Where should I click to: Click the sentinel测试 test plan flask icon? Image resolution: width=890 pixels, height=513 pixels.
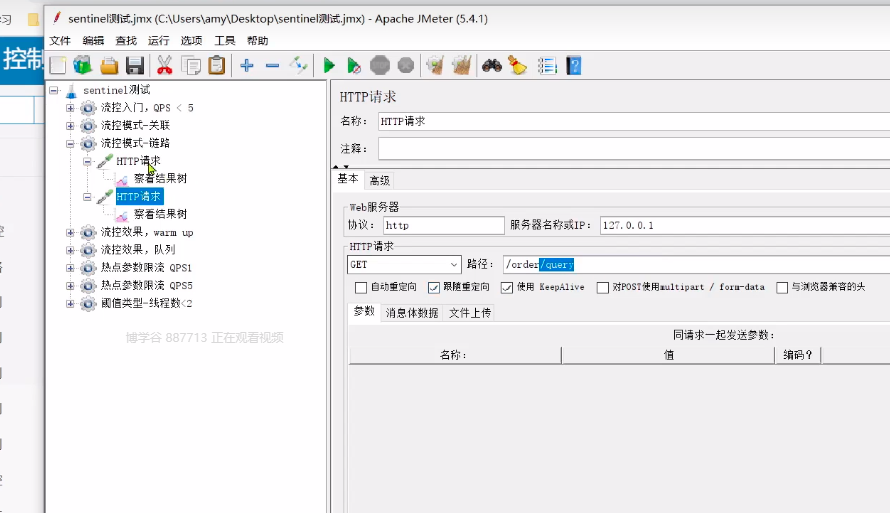click(x=71, y=90)
